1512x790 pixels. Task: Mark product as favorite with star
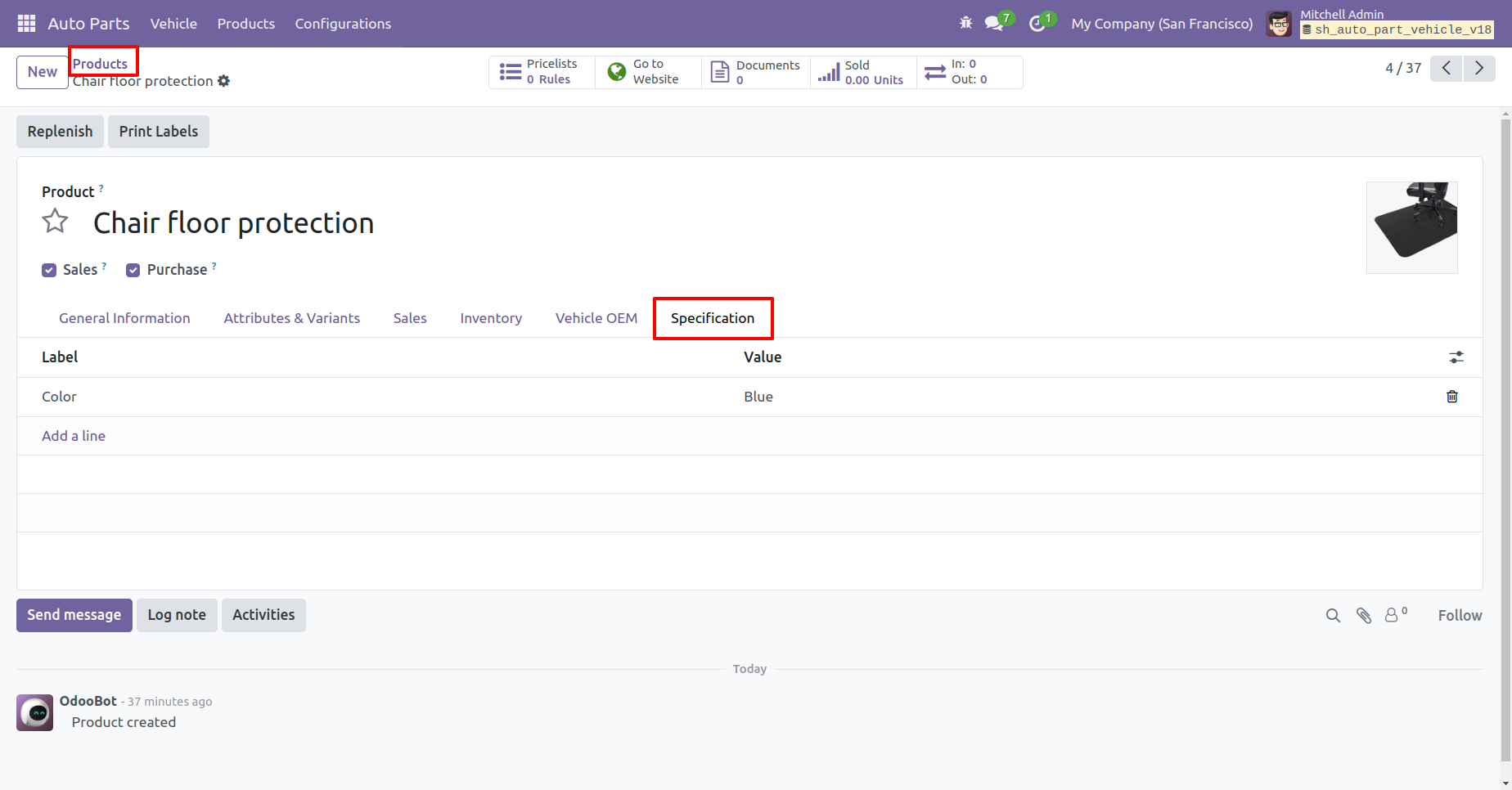pos(55,222)
